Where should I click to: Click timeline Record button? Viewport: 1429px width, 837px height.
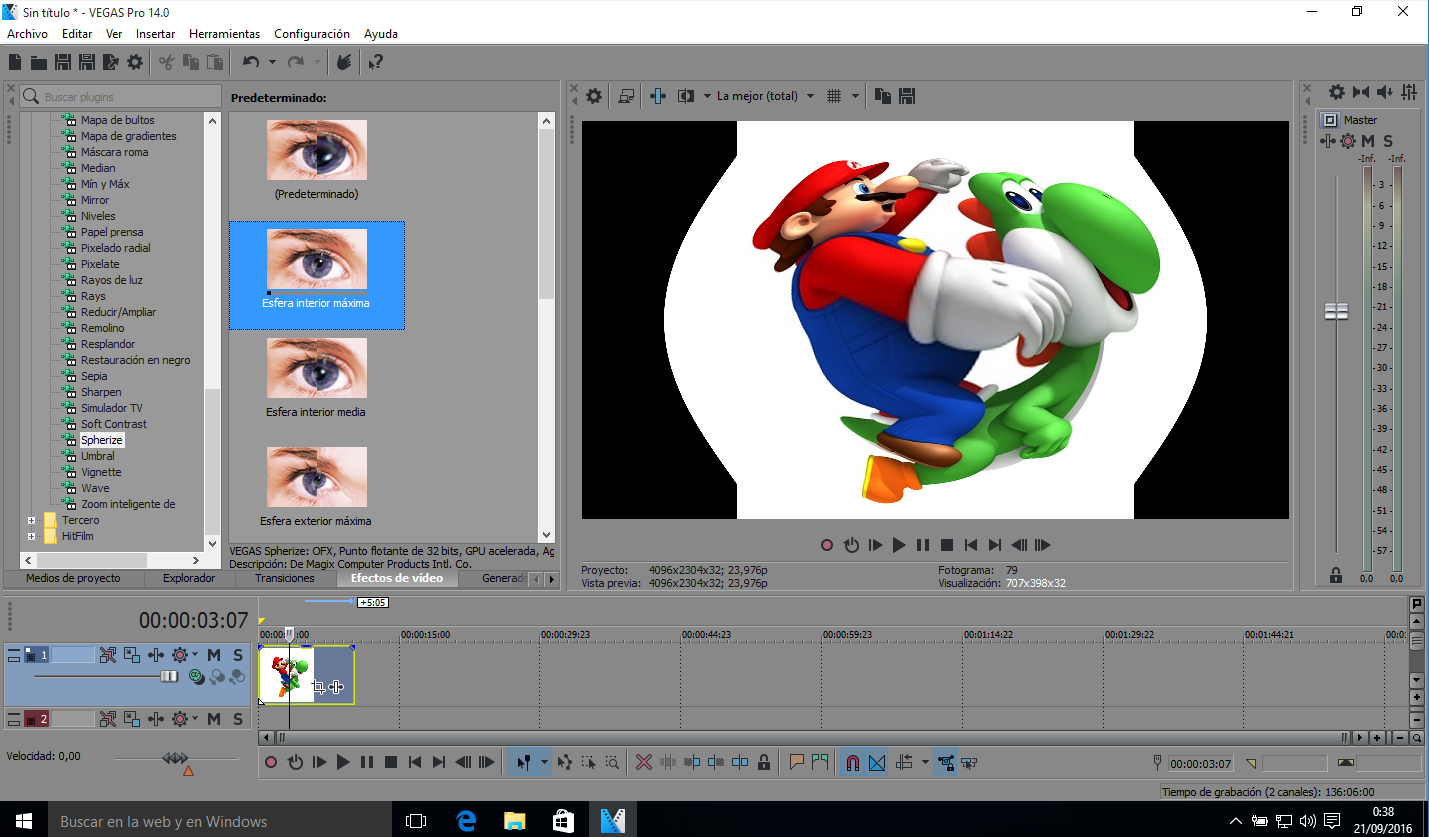point(270,762)
